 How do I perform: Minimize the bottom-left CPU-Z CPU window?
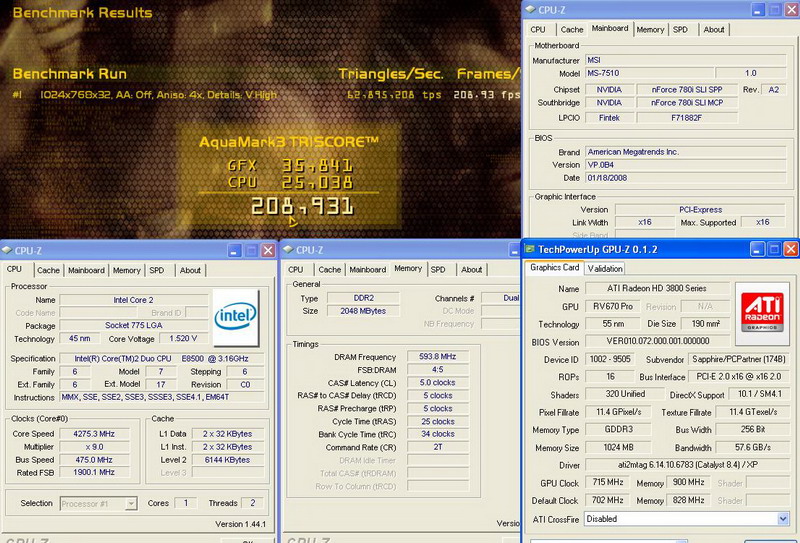tap(234, 250)
